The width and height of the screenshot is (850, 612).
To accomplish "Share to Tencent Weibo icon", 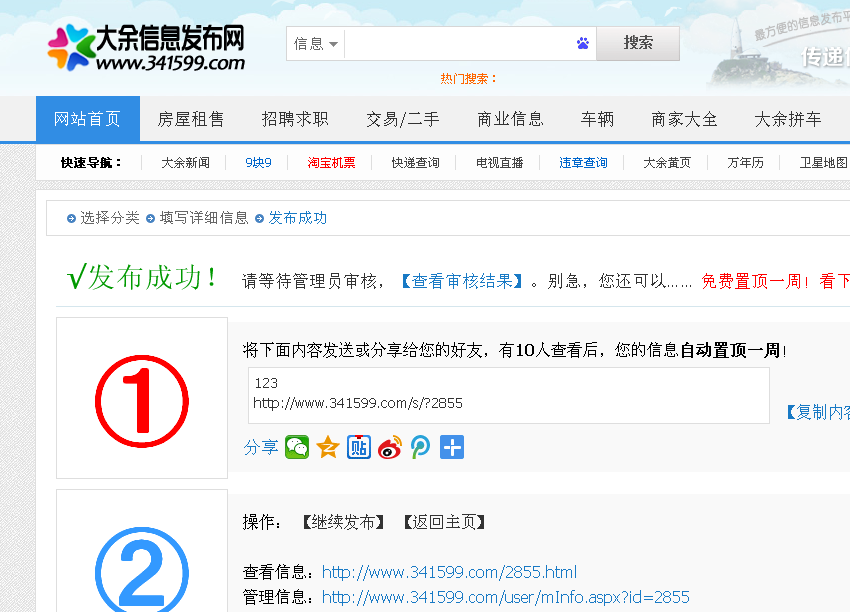I will coord(421,447).
